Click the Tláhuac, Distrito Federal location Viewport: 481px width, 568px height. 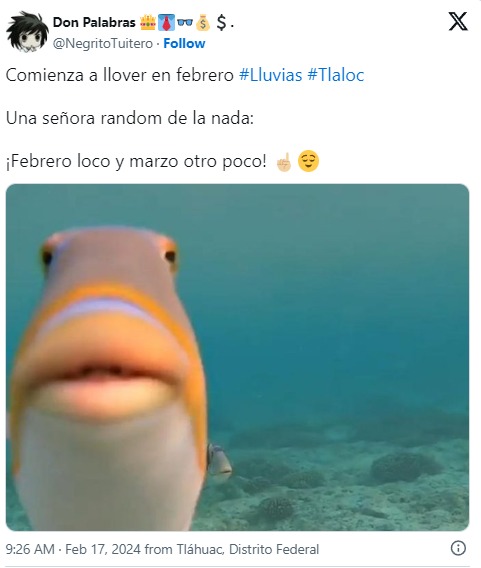click(x=248, y=549)
